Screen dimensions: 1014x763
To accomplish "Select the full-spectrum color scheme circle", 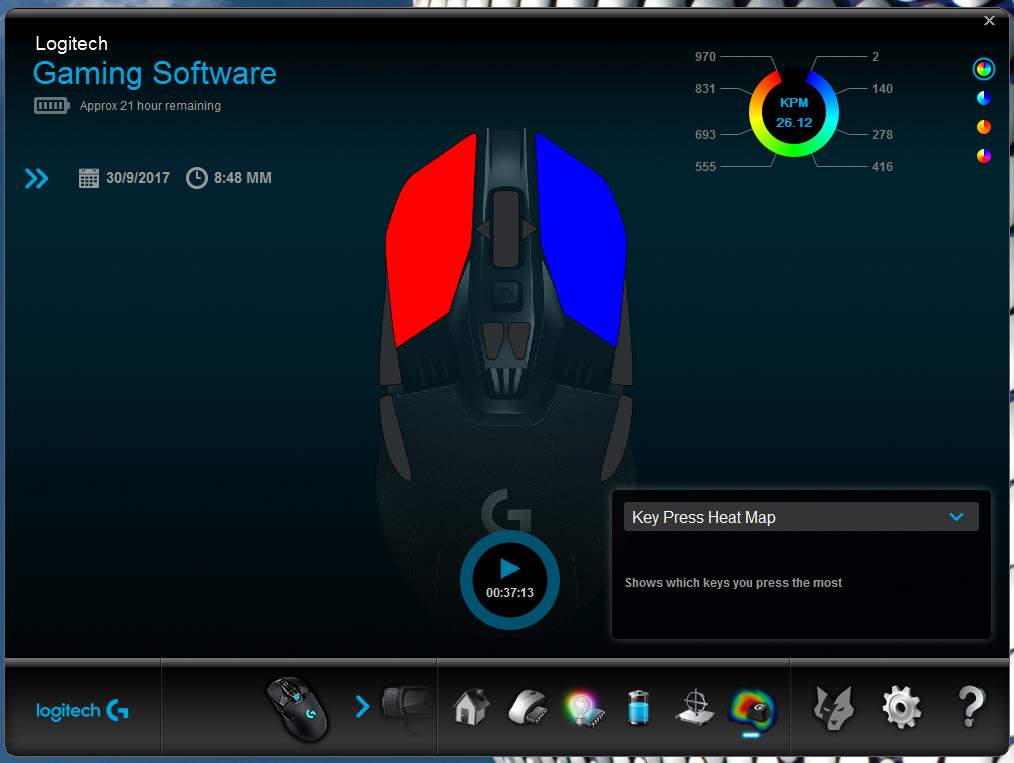I will pyautogui.click(x=984, y=69).
